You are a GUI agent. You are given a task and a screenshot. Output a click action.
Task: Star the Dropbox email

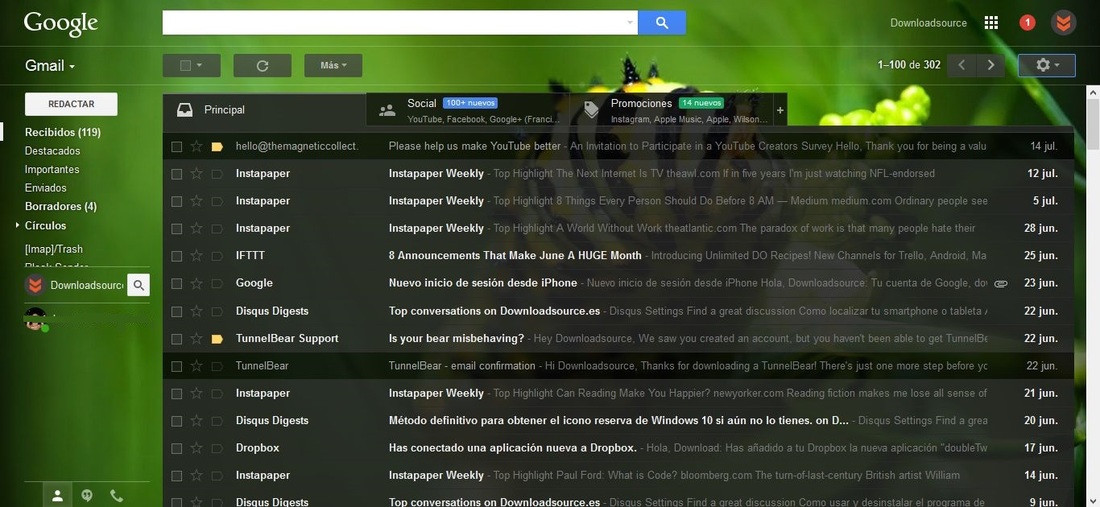click(196, 448)
